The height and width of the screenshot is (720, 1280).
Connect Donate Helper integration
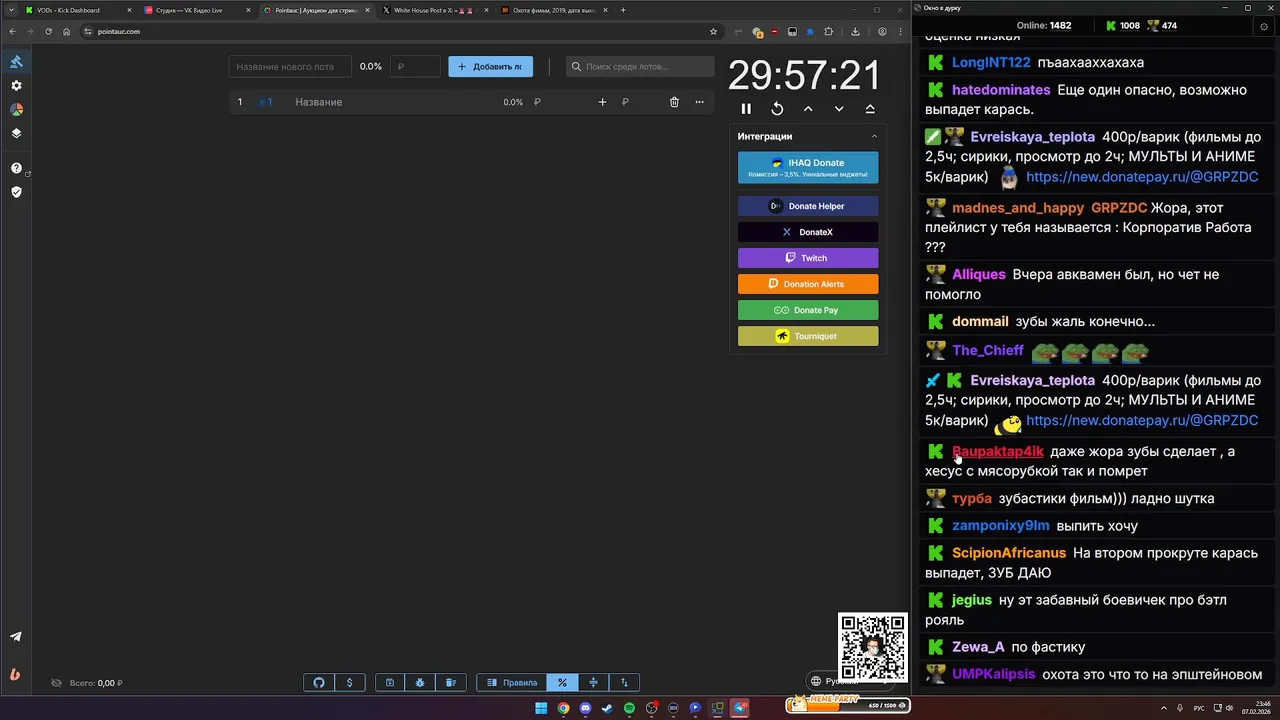[x=808, y=206]
